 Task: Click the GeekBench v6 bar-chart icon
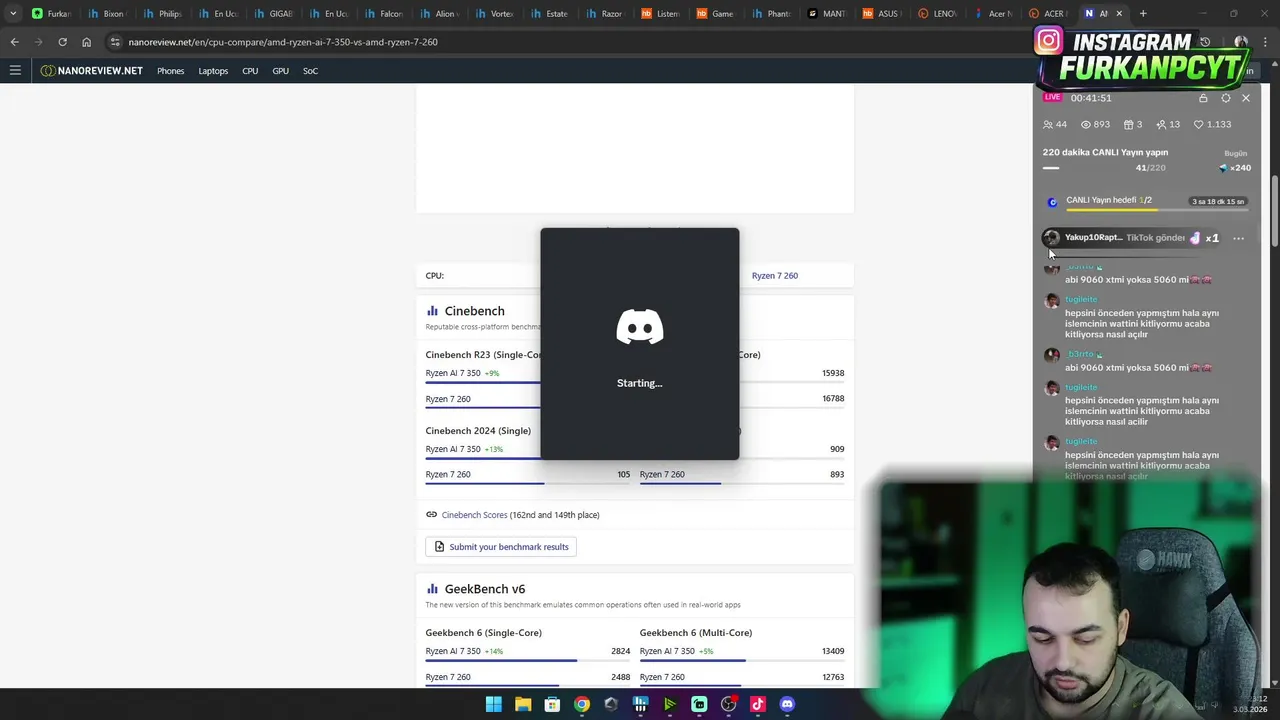[x=433, y=589]
